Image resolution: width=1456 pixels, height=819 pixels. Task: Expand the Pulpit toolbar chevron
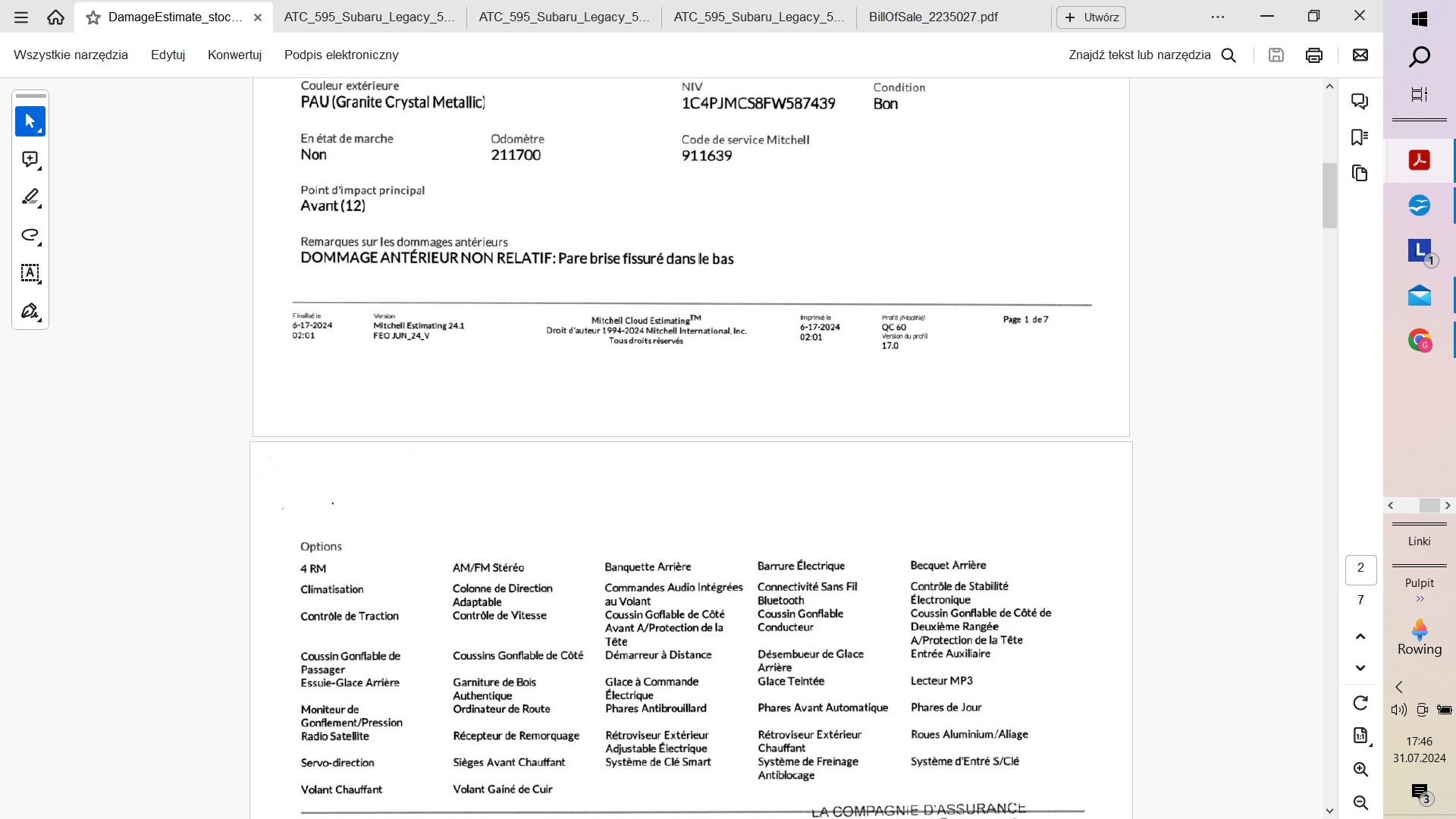1420,599
